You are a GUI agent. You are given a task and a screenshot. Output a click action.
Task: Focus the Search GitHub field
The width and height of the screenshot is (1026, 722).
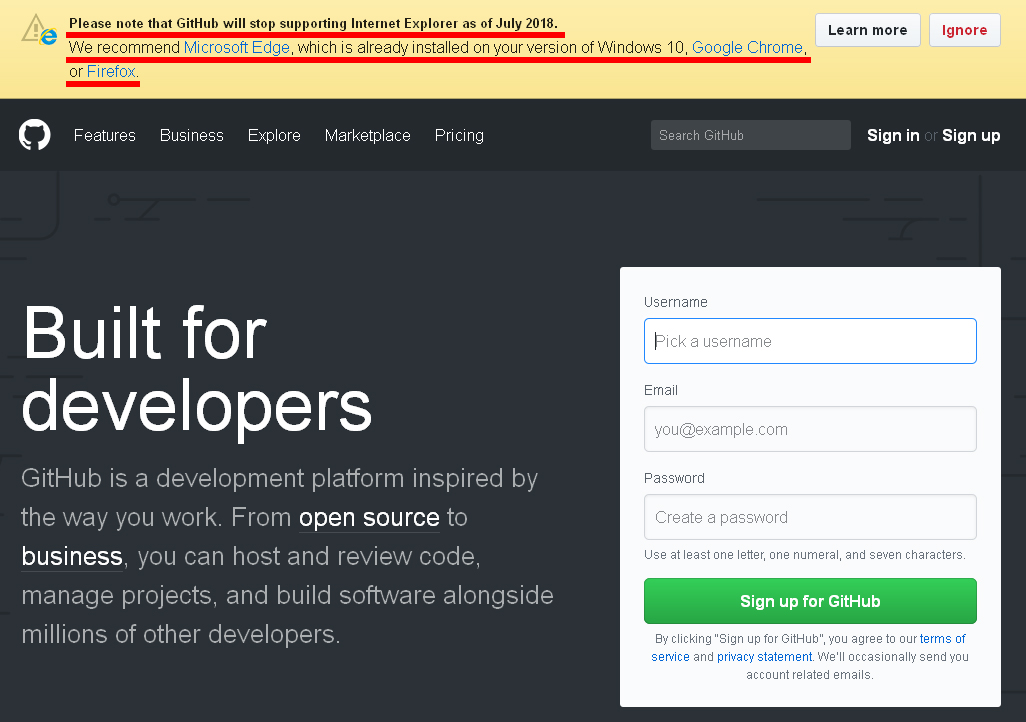coord(751,135)
